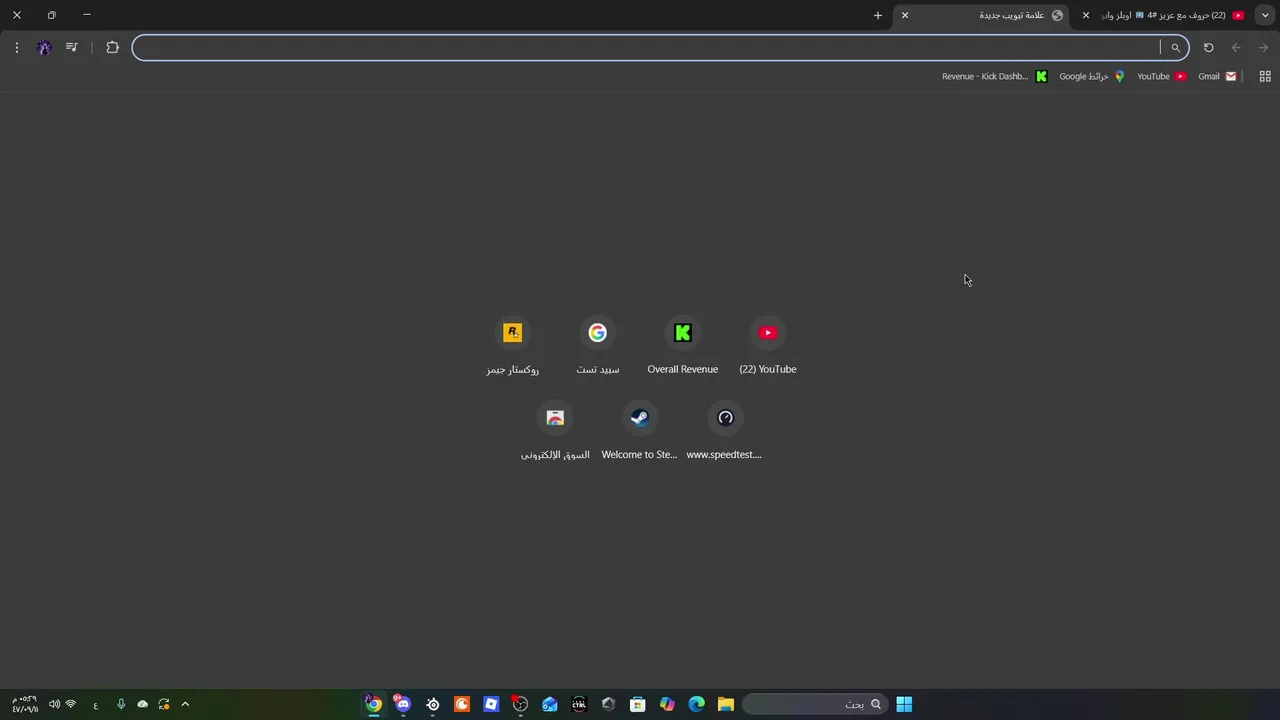Open the Extensions puzzle icon
The height and width of the screenshot is (720, 1280).
coord(112,47)
